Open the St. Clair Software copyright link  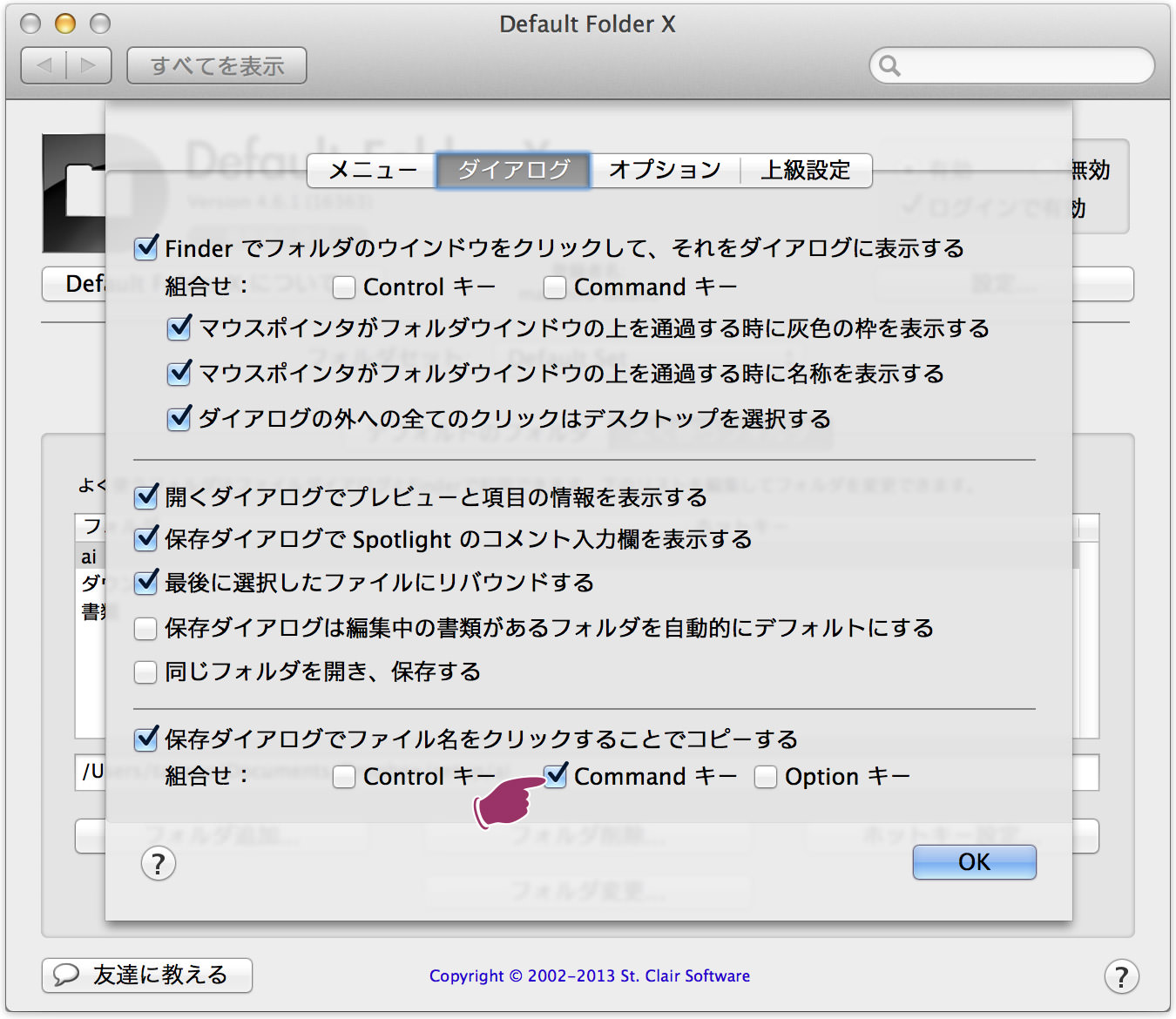tap(589, 976)
